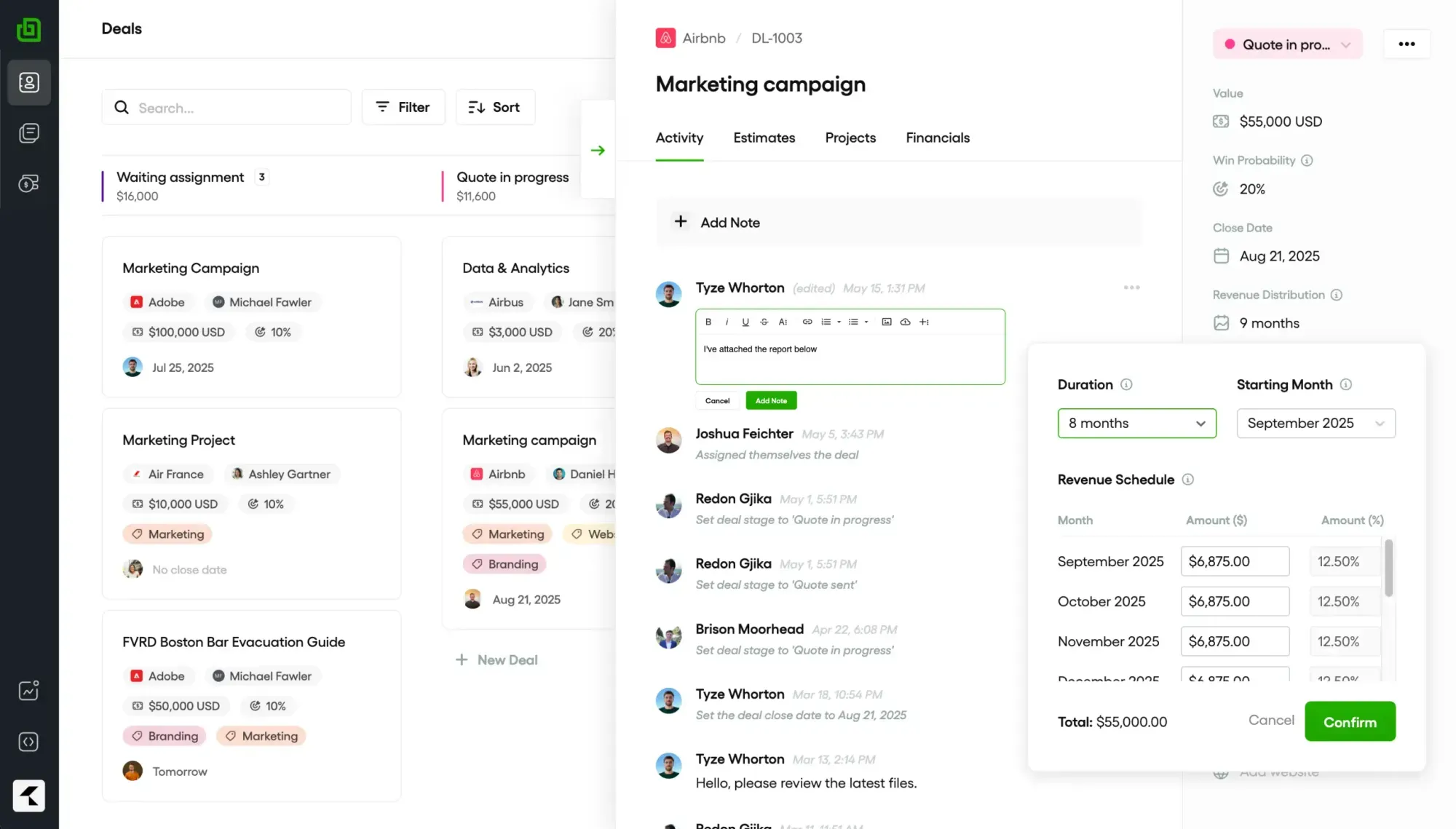This screenshot has width=1456, height=829.
Task: Switch to the Financials tab
Action: click(937, 138)
